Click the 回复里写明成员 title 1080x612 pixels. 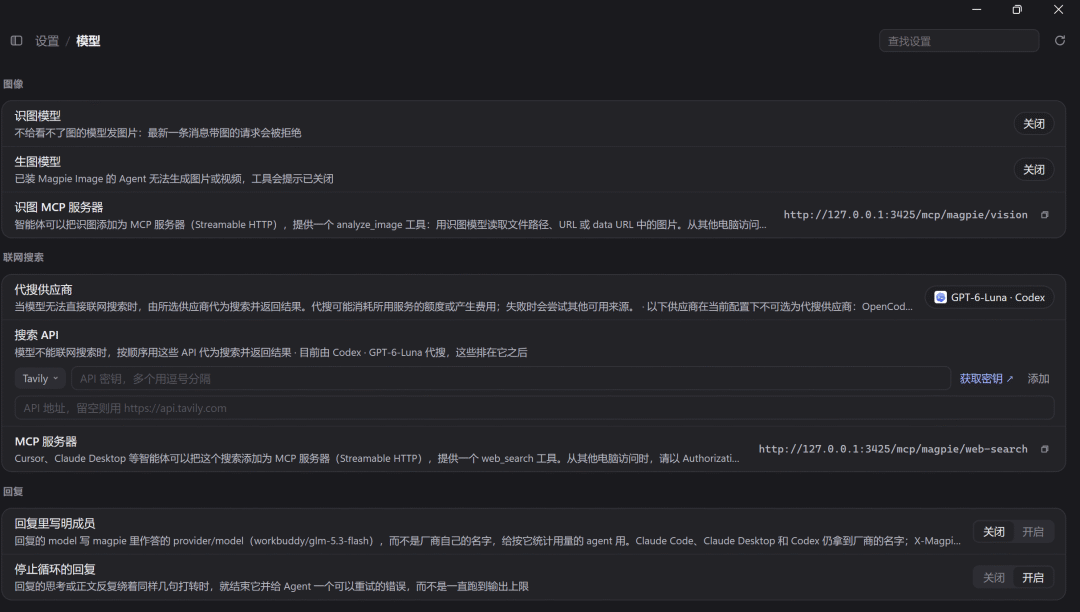54,523
